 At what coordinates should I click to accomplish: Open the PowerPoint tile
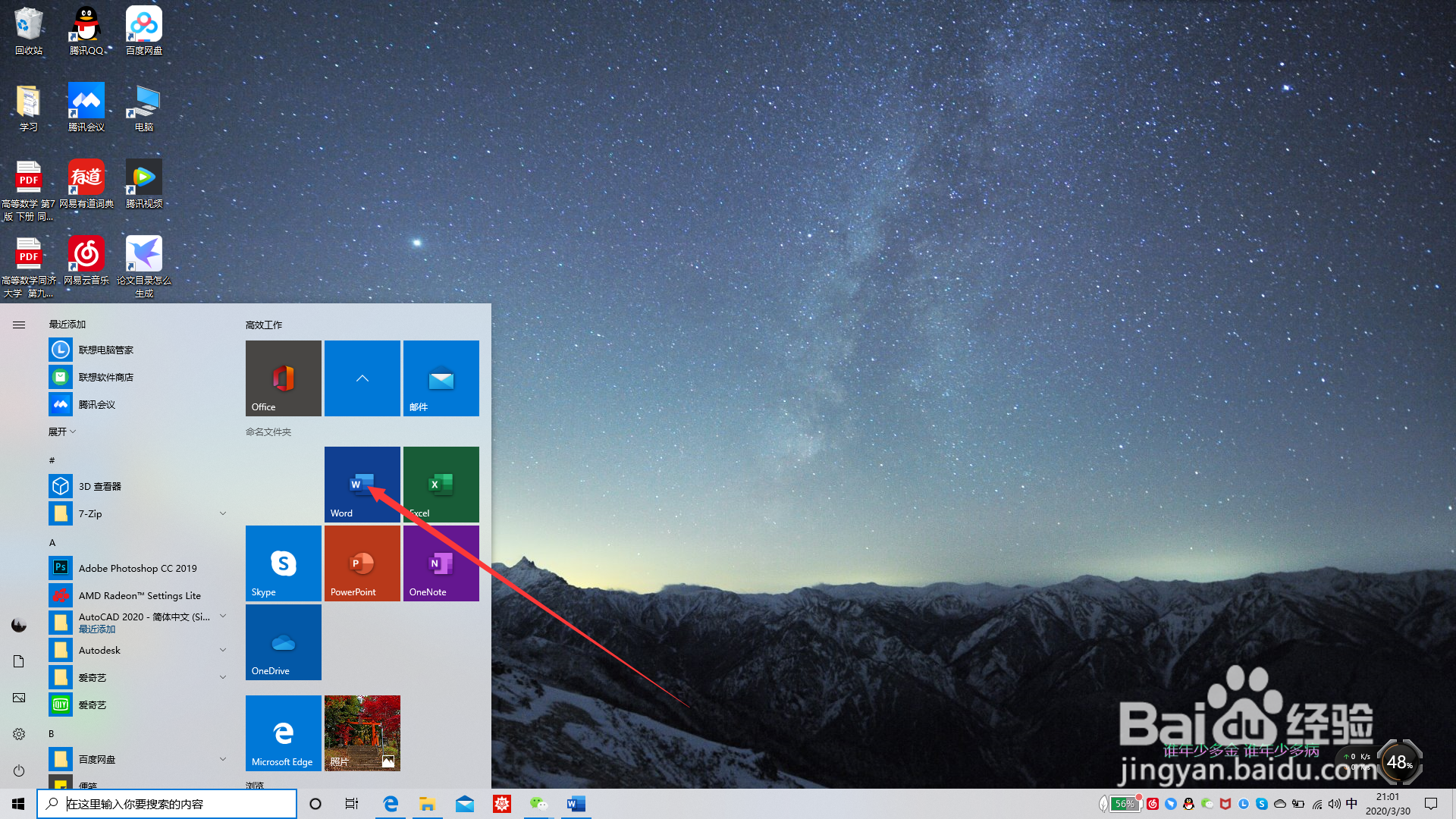pyautogui.click(x=362, y=563)
